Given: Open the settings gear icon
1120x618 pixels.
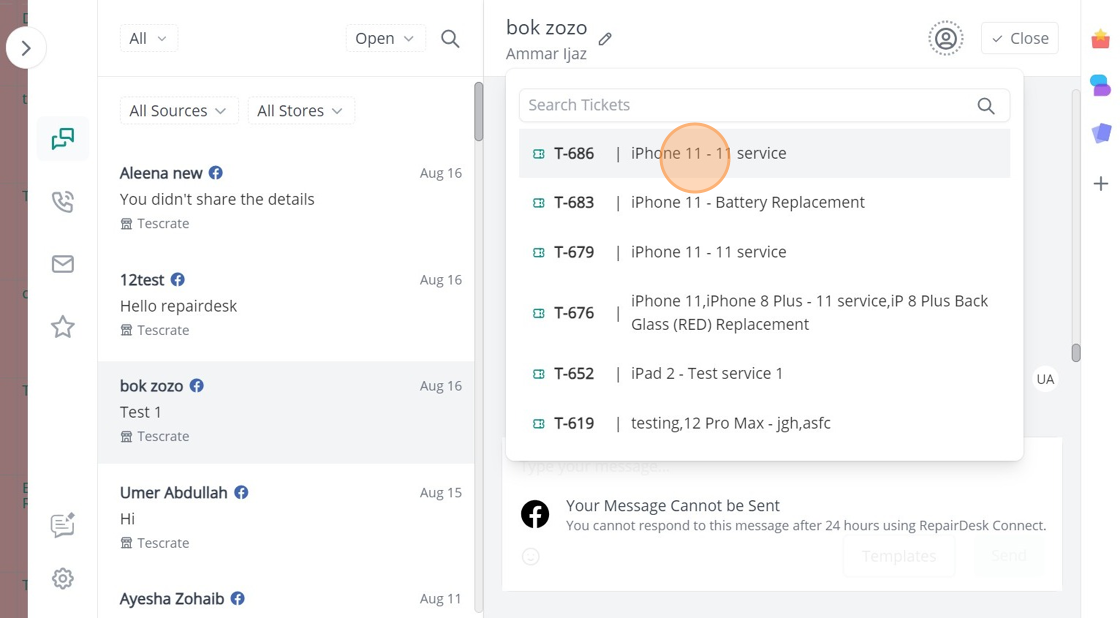Looking at the screenshot, I should coord(63,578).
